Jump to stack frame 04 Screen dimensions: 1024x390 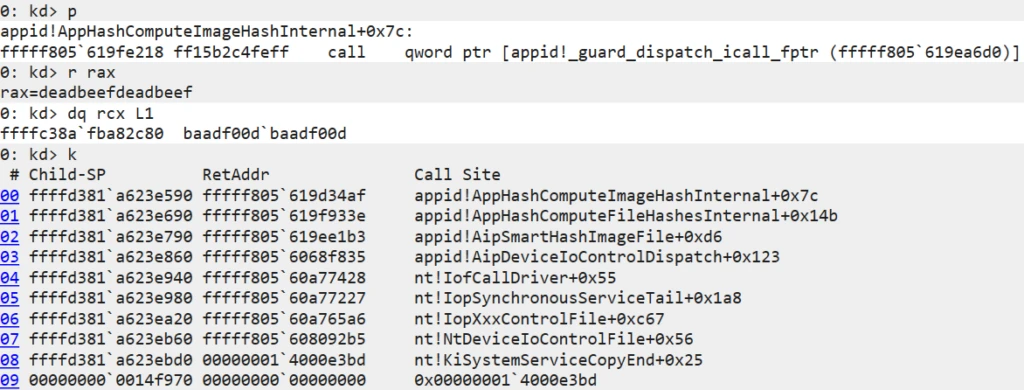tap(10, 278)
